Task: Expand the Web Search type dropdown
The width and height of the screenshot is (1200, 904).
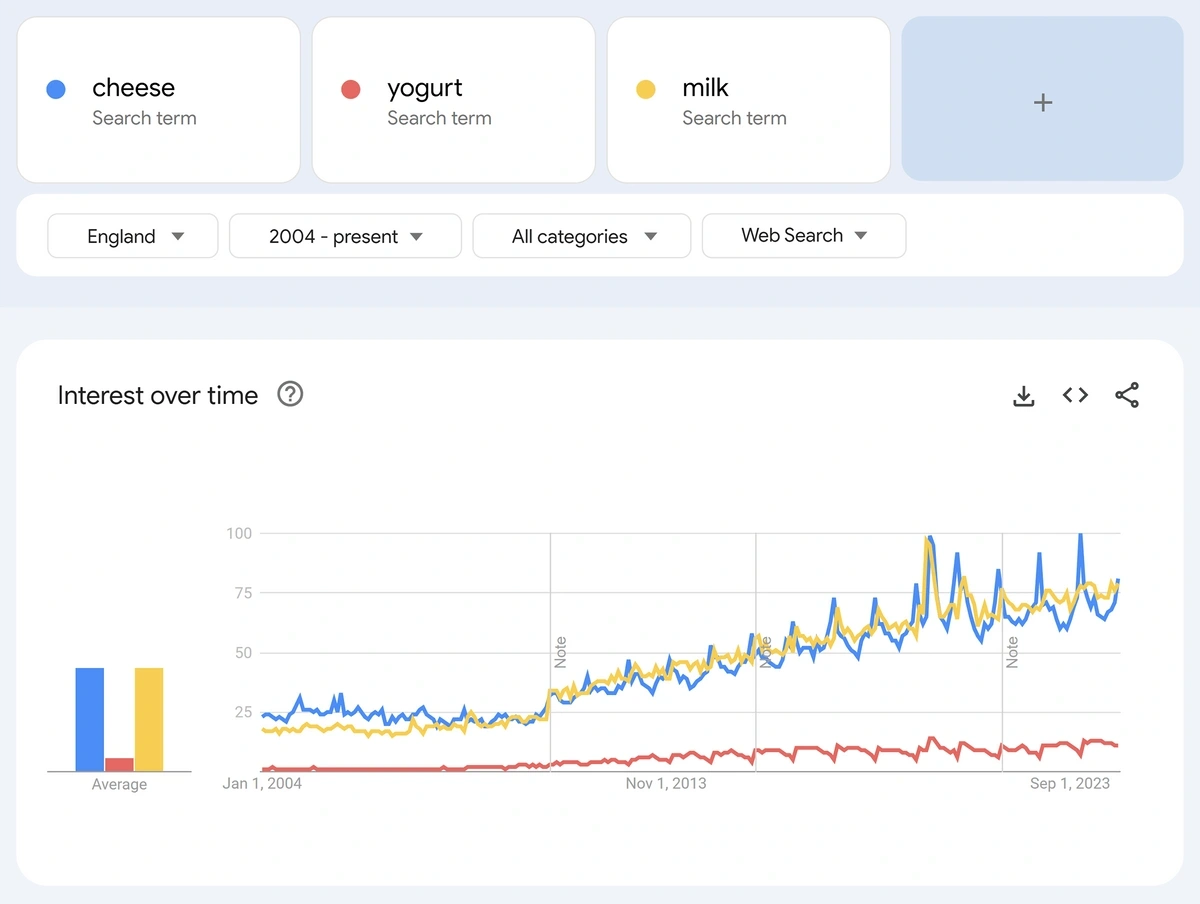Action: (x=803, y=236)
